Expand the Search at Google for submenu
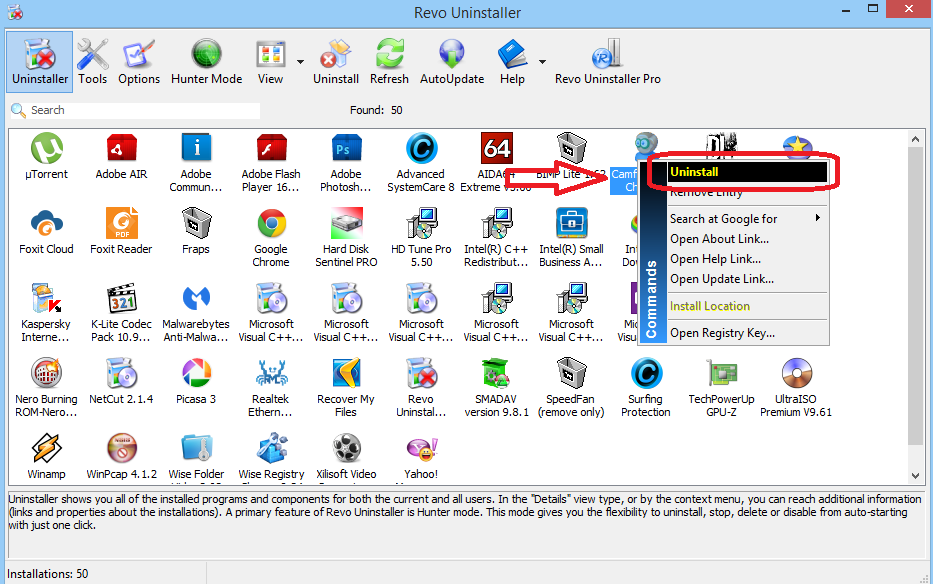 click(x=745, y=218)
